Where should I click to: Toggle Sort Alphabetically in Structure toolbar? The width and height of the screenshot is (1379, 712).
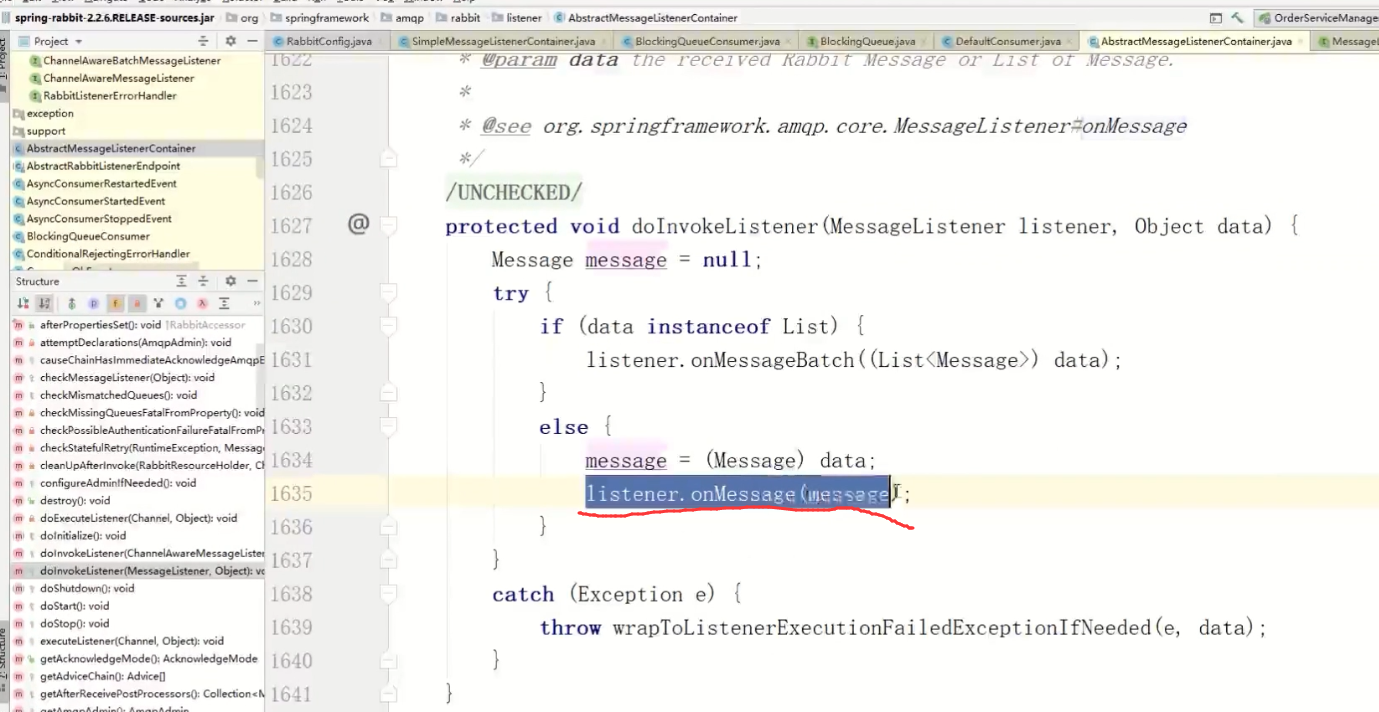pyautogui.click(x=44, y=303)
